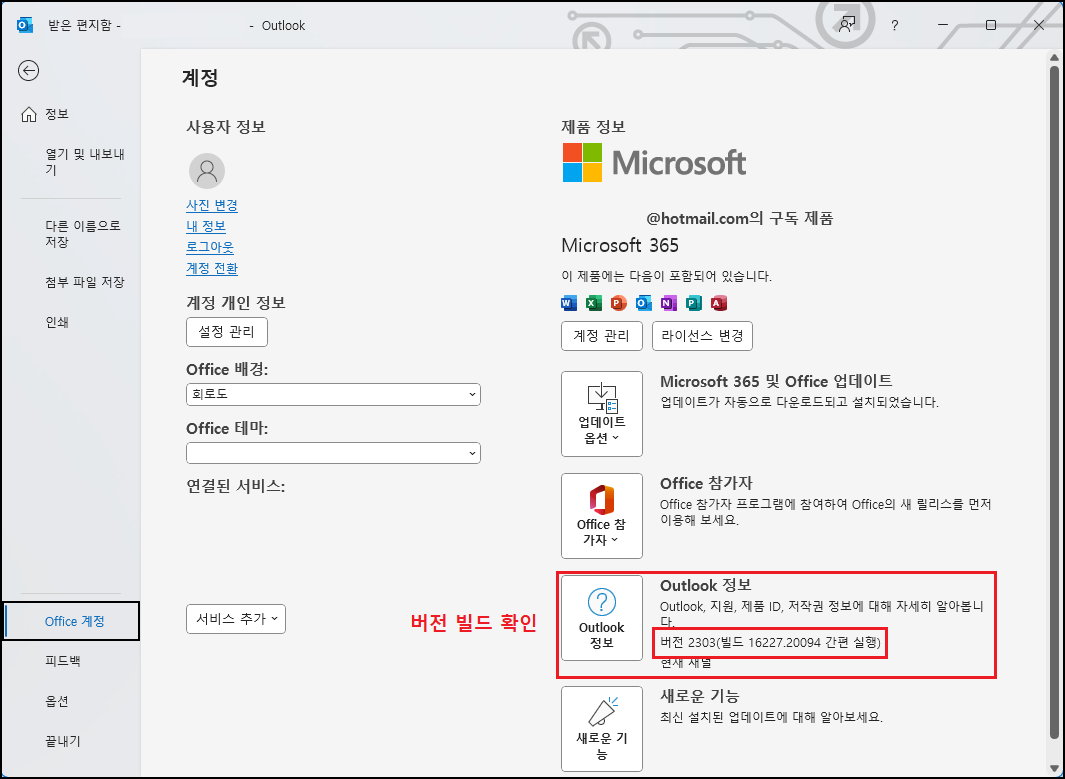Click the 제품 정보 heading

click(593, 127)
